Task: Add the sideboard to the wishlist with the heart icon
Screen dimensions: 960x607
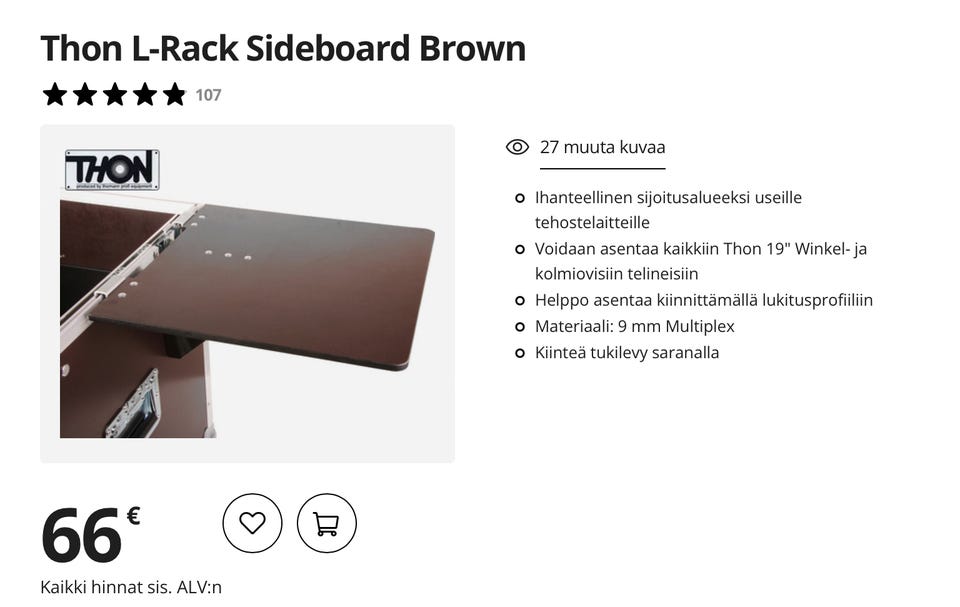Action: [252, 523]
